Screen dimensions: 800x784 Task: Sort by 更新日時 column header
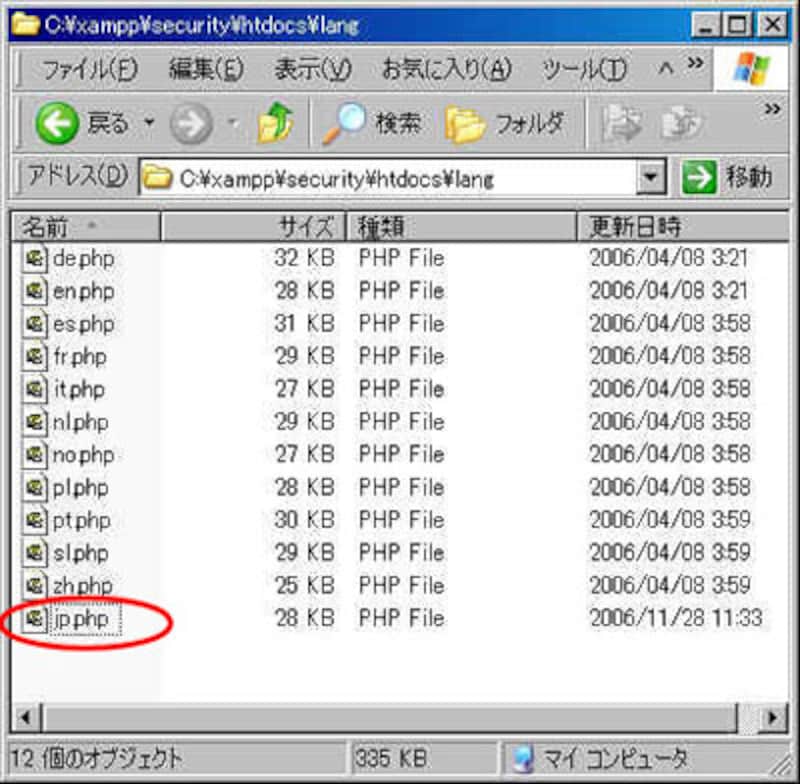tap(680, 227)
